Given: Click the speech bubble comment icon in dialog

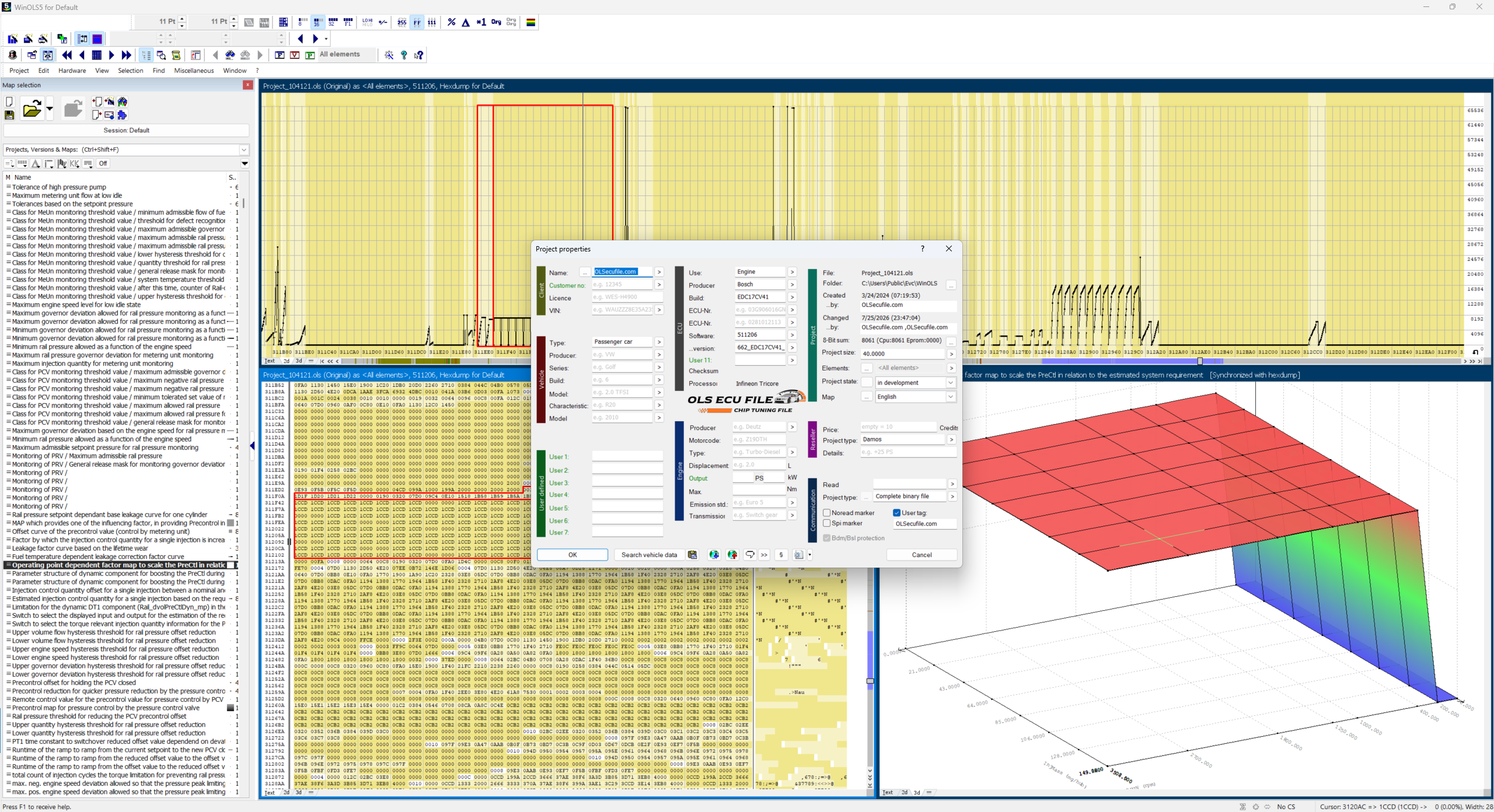Looking at the screenshot, I should coord(750,555).
